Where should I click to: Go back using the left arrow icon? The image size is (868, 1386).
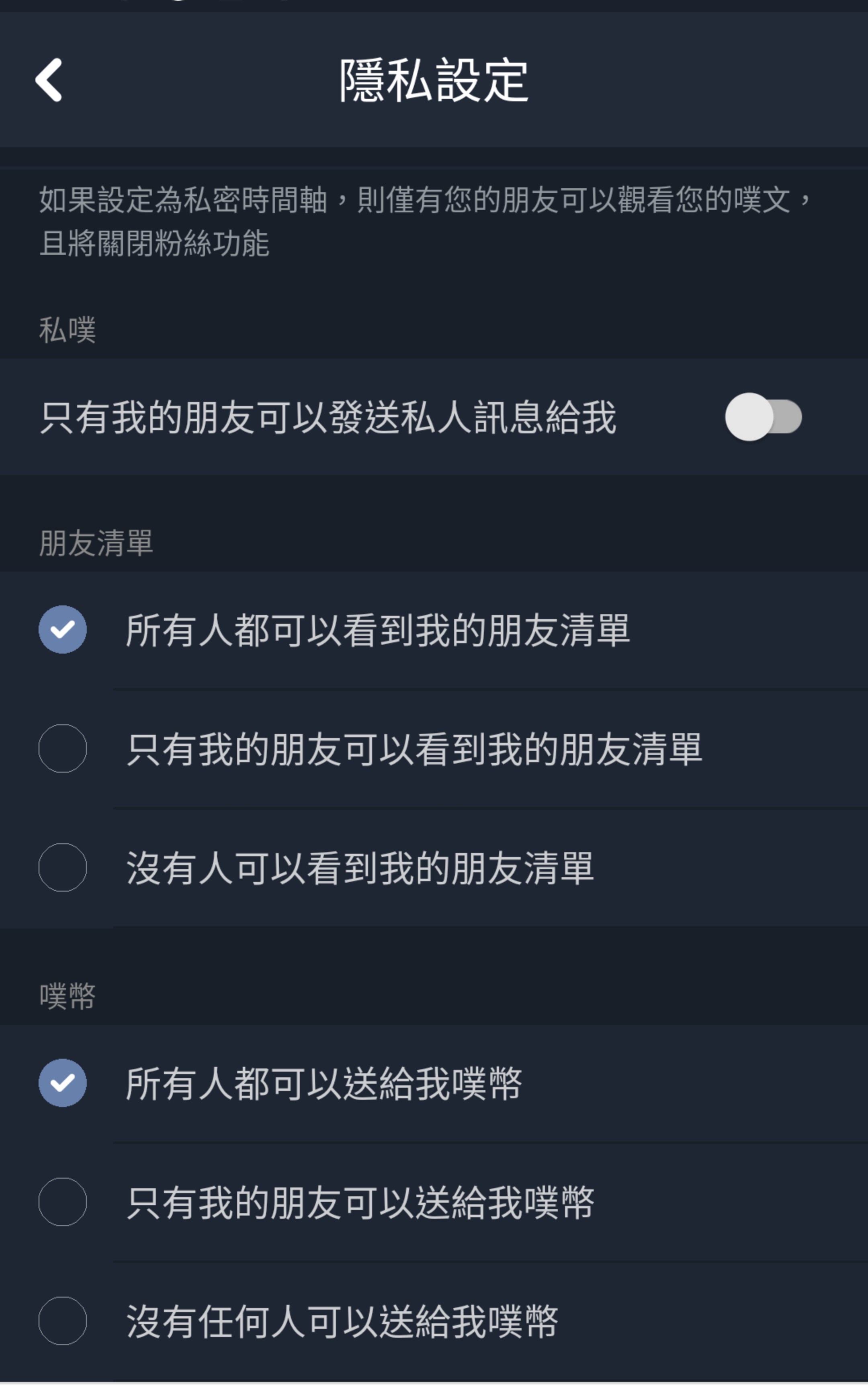(49, 80)
